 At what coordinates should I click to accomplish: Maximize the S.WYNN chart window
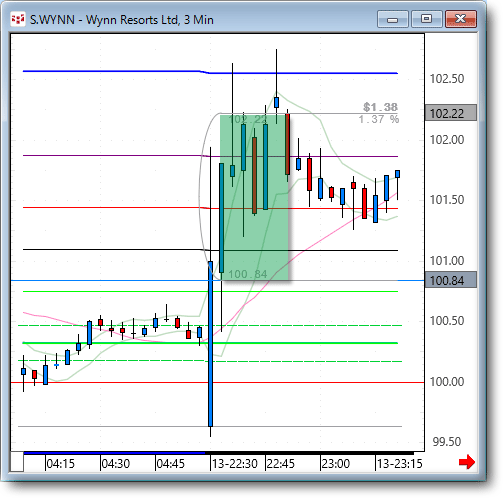coord(426,19)
